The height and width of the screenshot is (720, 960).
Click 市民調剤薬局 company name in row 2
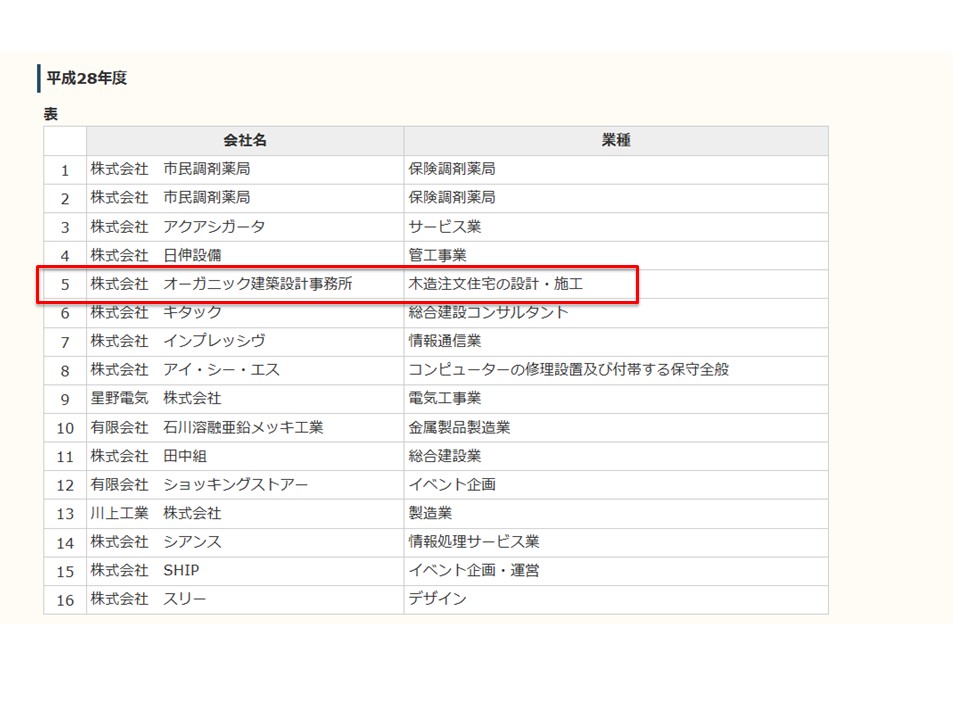coord(206,198)
